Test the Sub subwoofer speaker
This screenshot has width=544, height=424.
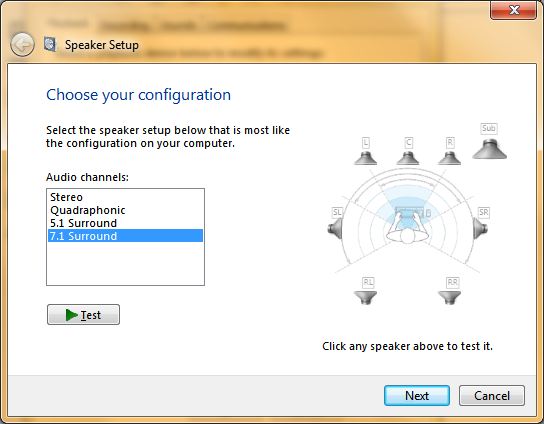point(490,149)
